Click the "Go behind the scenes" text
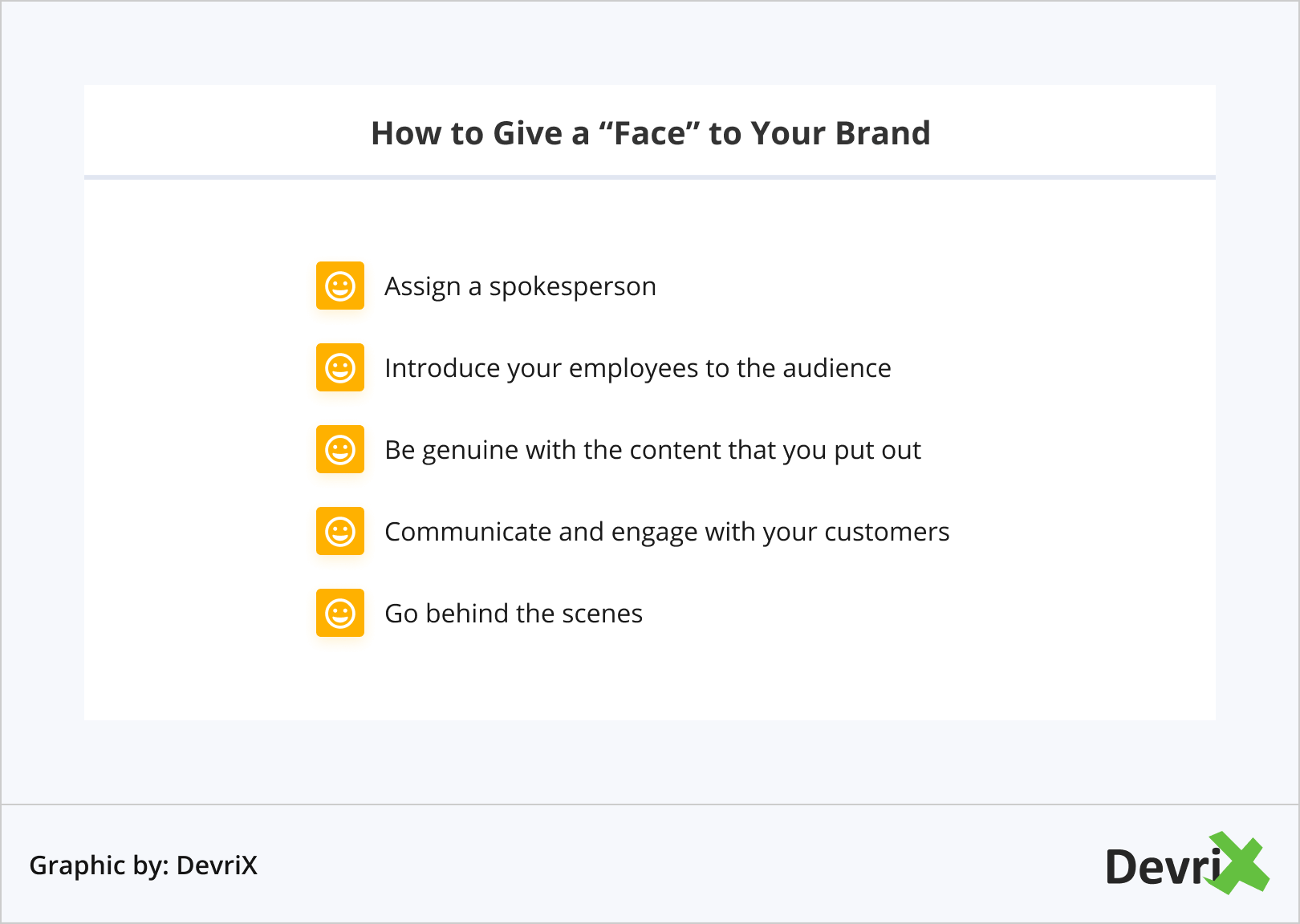 pyautogui.click(x=514, y=614)
